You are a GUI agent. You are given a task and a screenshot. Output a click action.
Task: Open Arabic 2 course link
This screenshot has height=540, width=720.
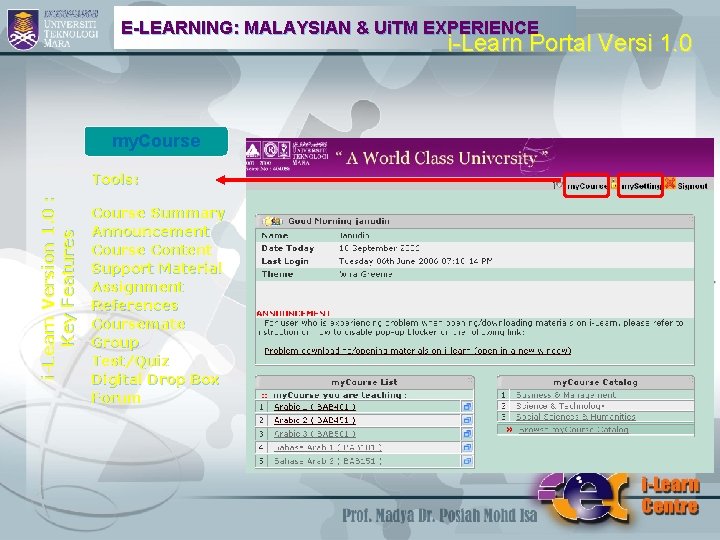coord(315,420)
